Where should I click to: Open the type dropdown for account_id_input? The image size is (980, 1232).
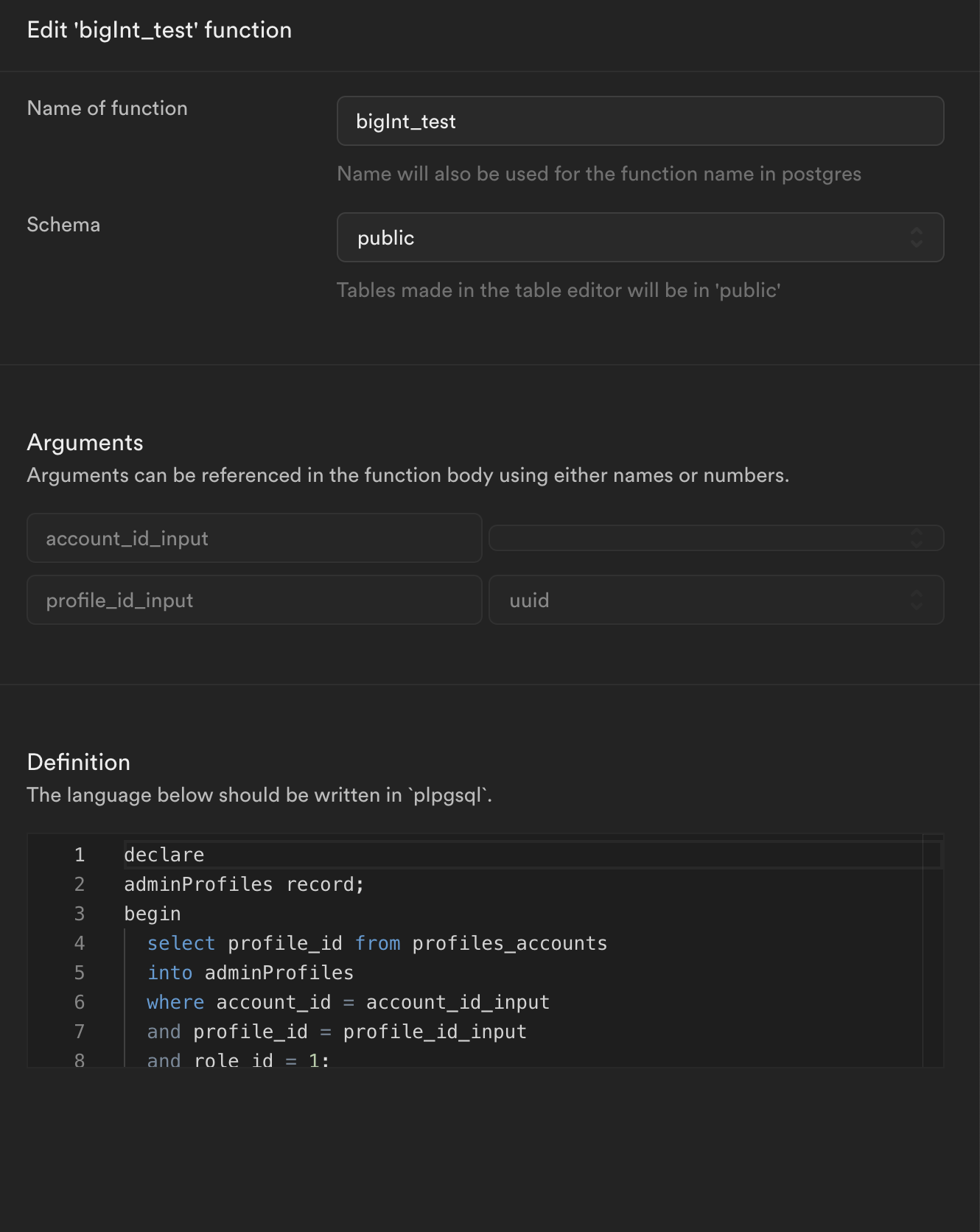click(715, 538)
